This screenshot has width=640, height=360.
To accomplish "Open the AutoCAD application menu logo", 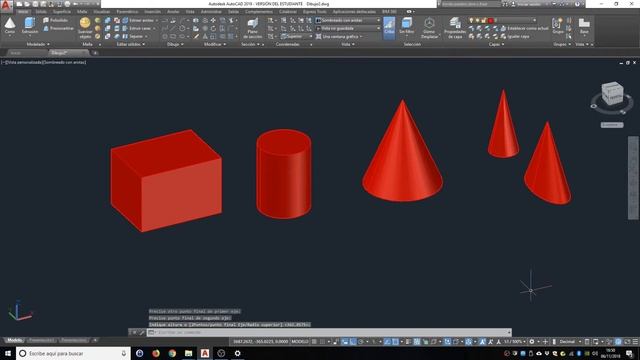I will (6, 5).
